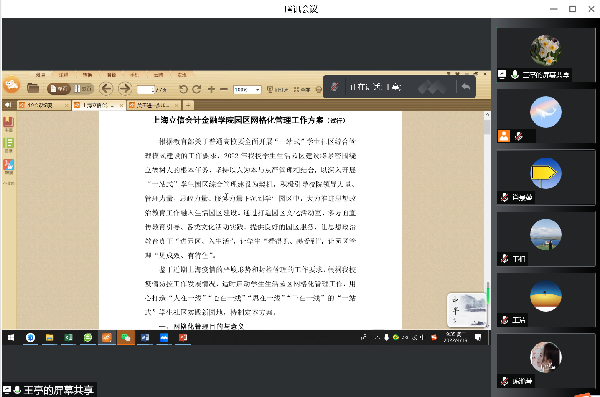Go to next page with right arrow
This screenshot has height=397, width=600.
pyautogui.click(x=124, y=89)
